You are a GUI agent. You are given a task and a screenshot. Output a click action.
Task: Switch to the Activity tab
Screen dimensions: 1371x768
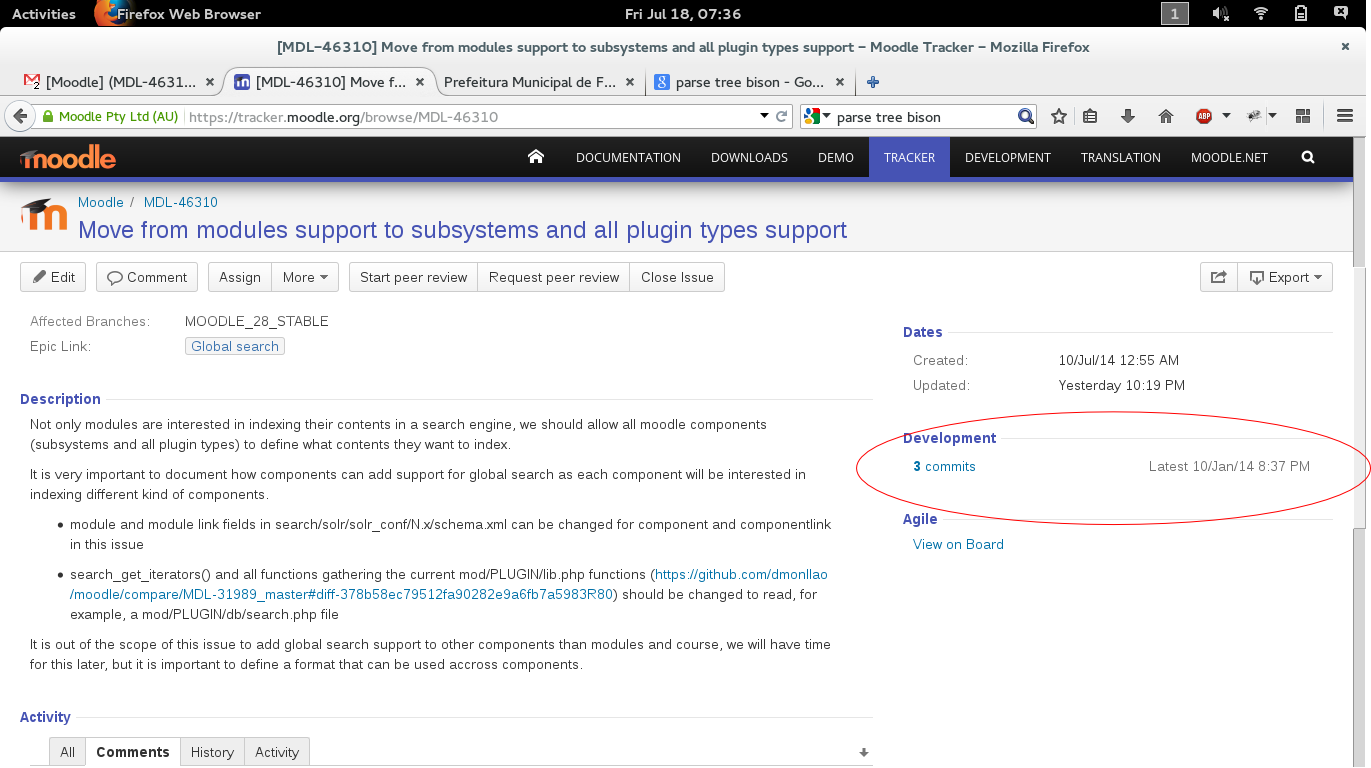(x=277, y=752)
